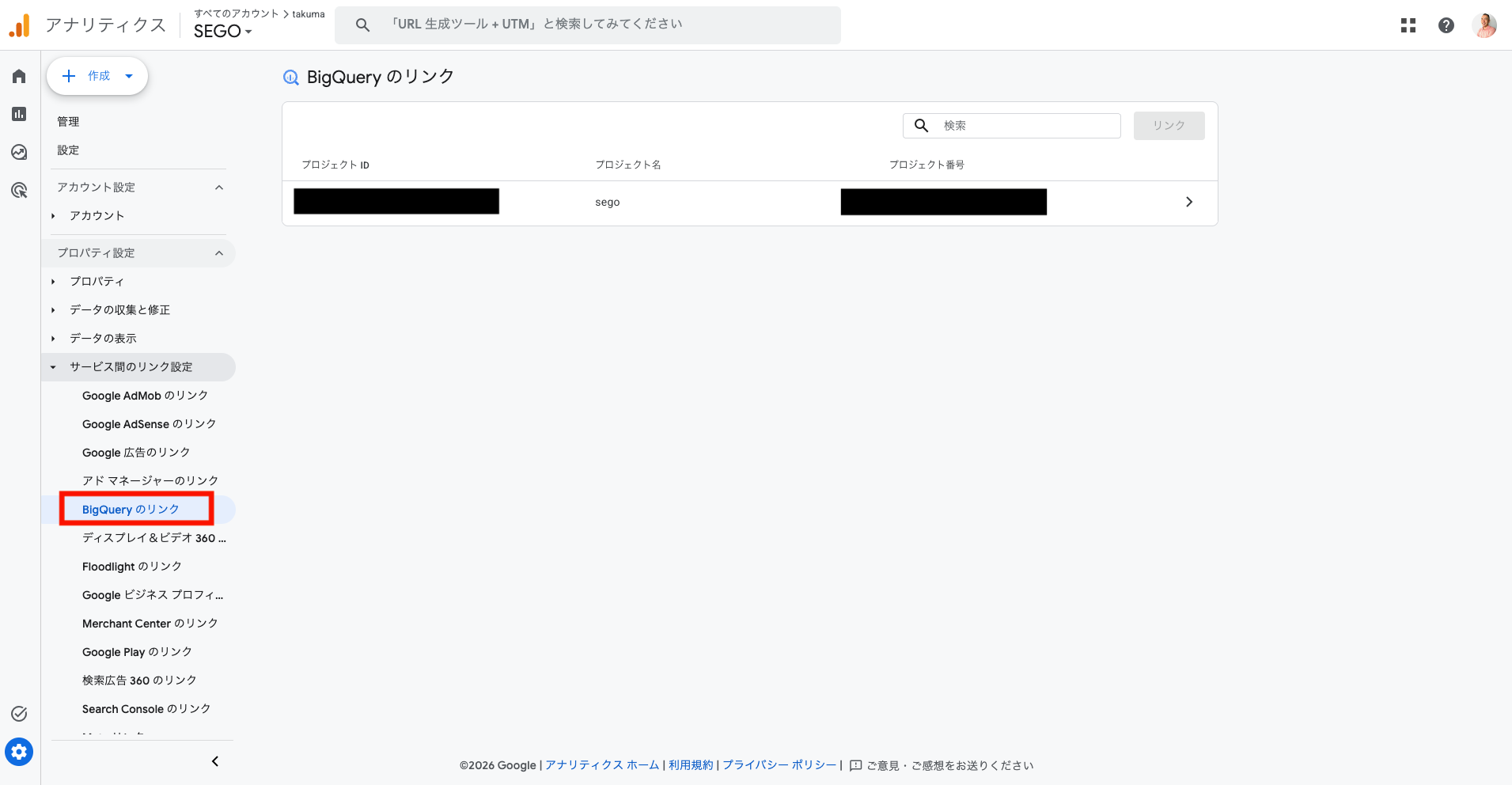Viewport: 1512px width, 785px height.
Task: Click the リンク button
Action: pyautogui.click(x=1169, y=126)
